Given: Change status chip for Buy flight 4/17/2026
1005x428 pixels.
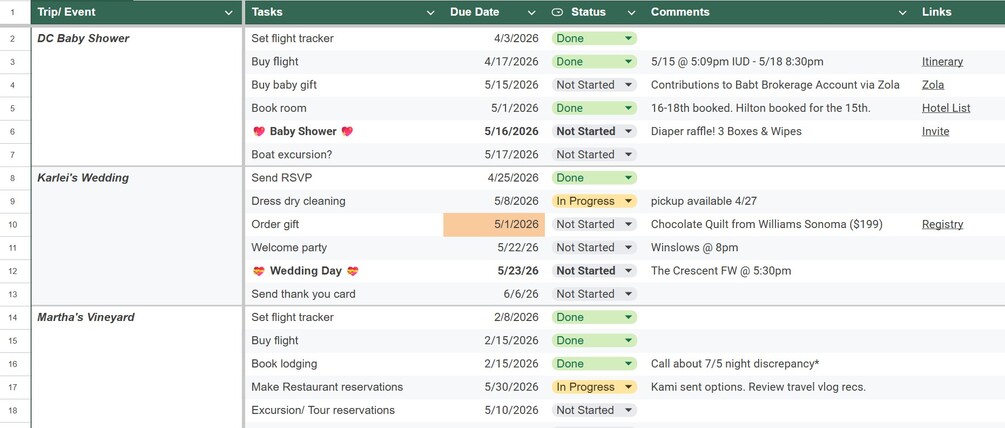Looking at the screenshot, I should pyautogui.click(x=594, y=62).
